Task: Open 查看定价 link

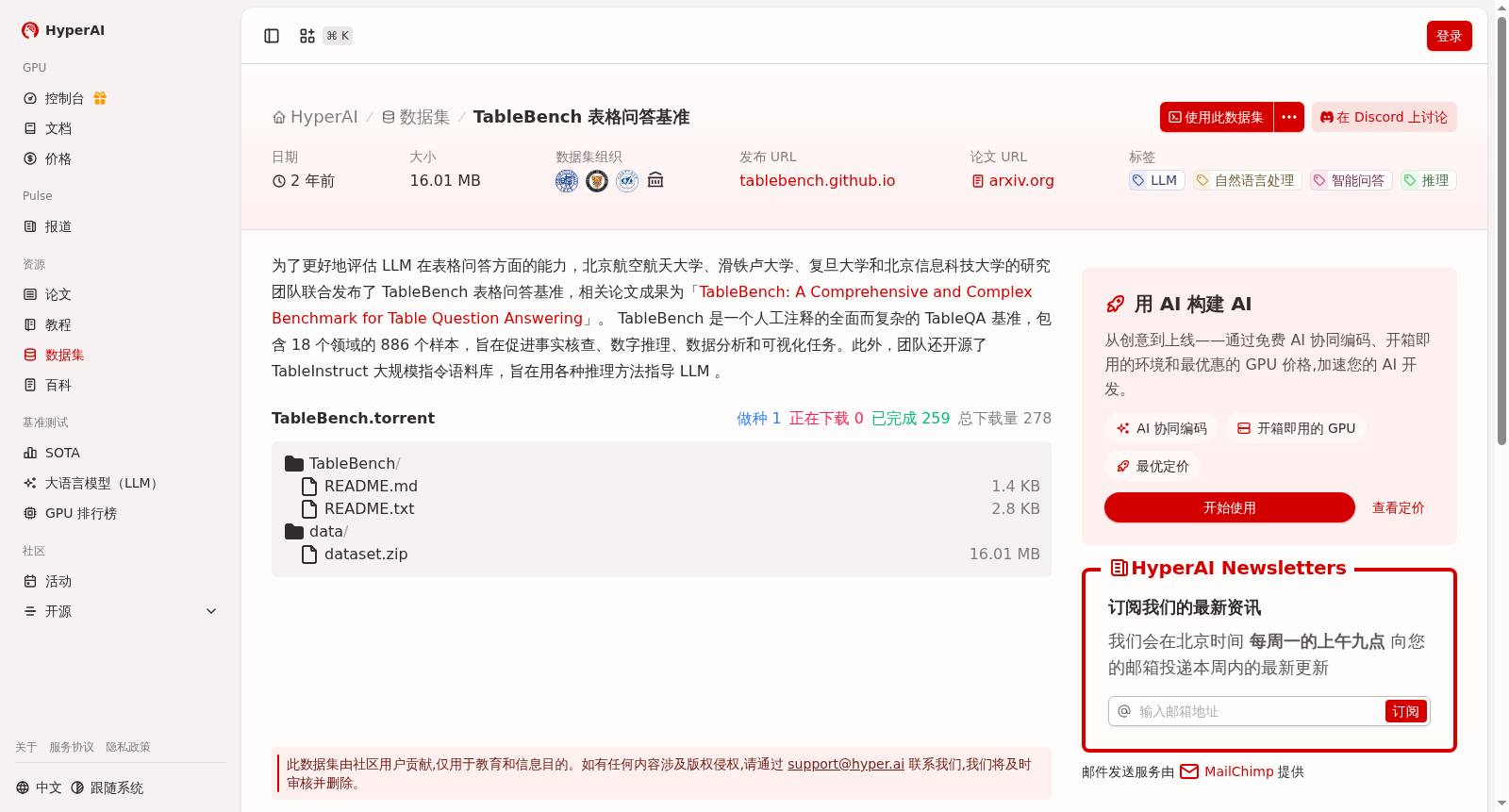Action: (x=1399, y=507)
